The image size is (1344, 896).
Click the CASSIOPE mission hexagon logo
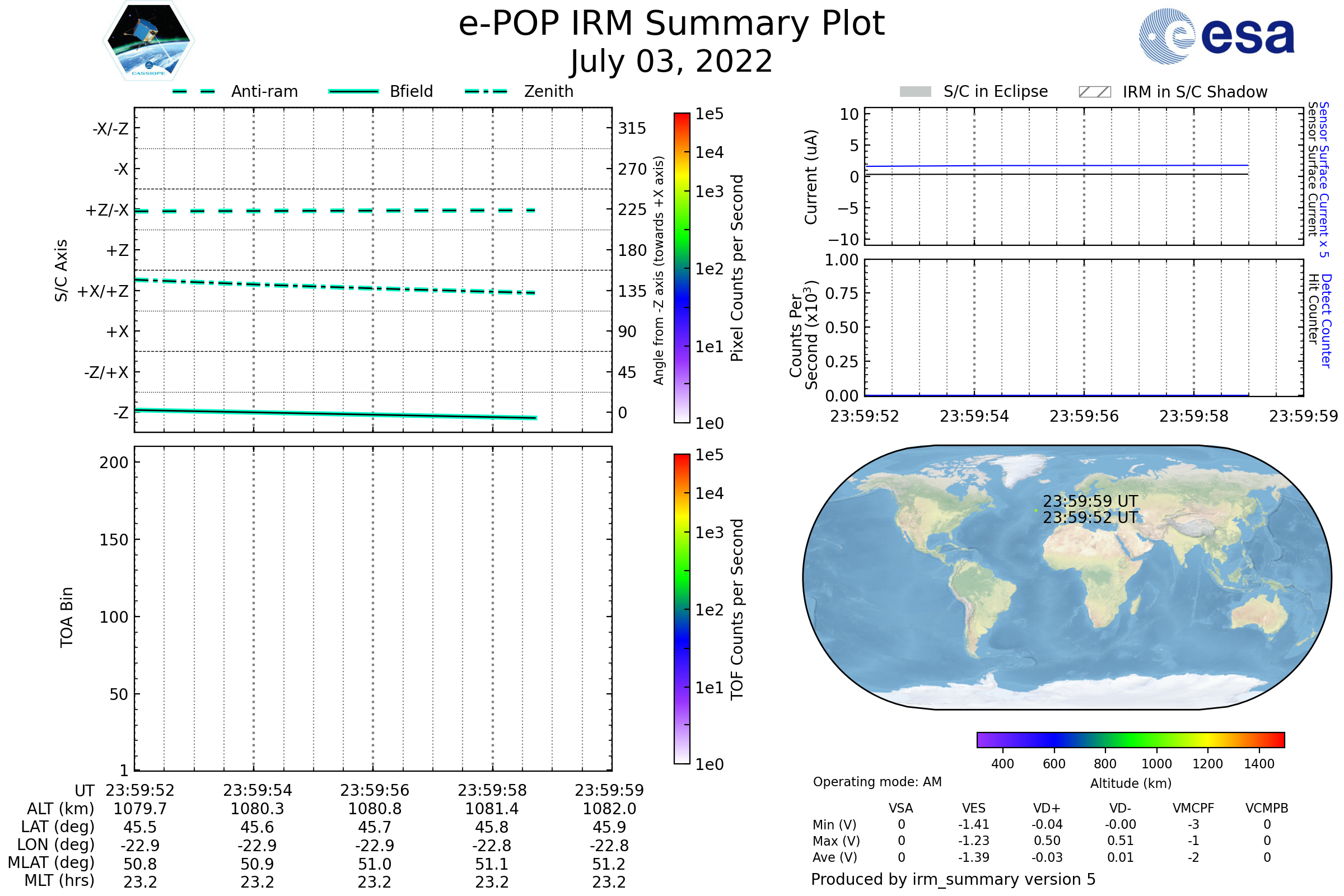tap(148, 41)
